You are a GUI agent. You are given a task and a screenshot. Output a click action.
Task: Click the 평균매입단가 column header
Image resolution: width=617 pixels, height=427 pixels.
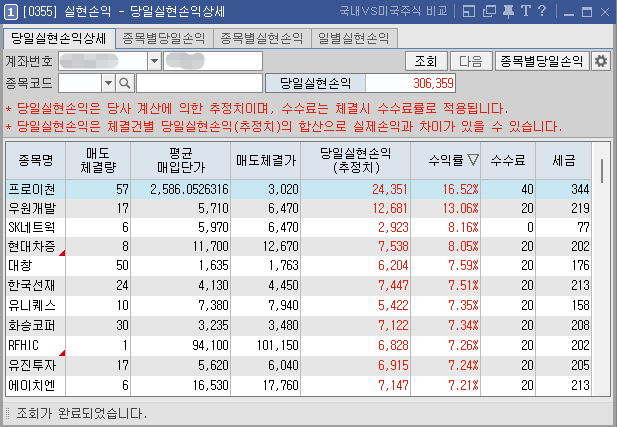181,160
